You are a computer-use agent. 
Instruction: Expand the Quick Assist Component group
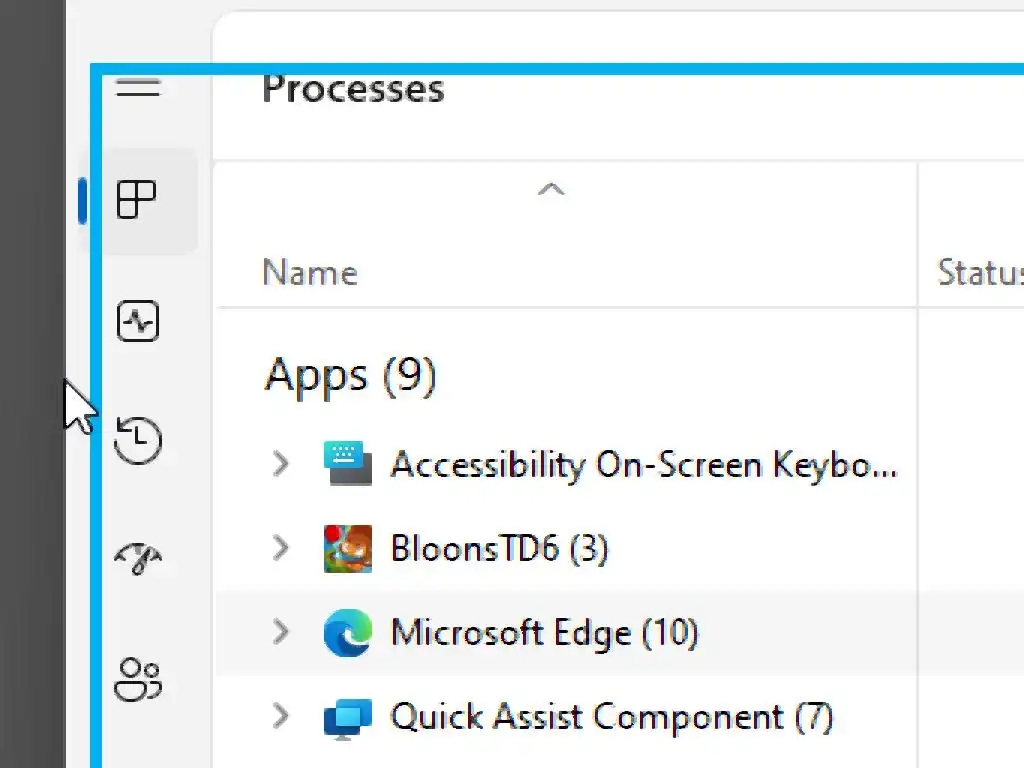[x=281, y=717]
